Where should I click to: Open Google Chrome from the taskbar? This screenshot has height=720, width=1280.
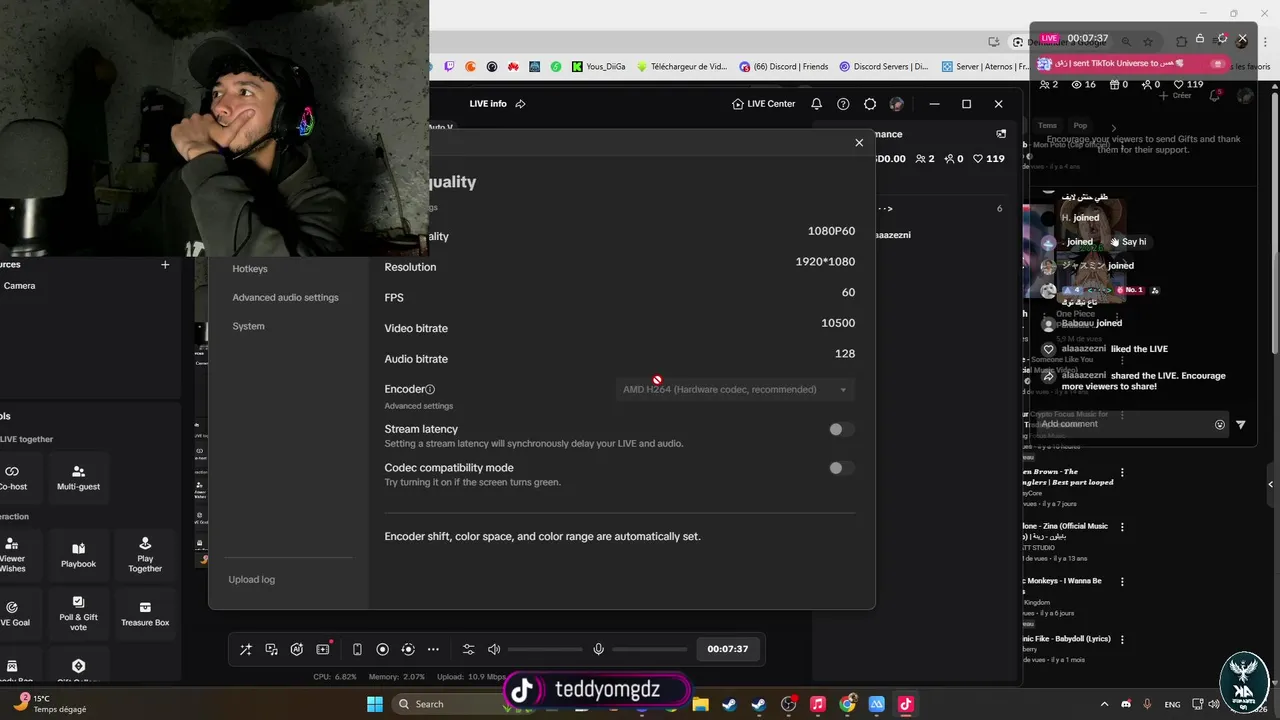pos(847,704)
